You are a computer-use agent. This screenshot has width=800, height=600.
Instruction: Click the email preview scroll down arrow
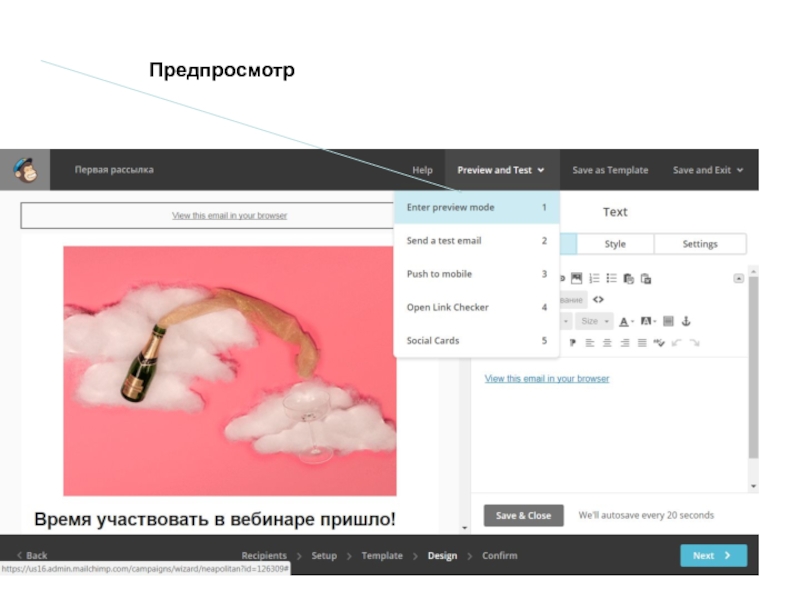[x=464, y=528]
